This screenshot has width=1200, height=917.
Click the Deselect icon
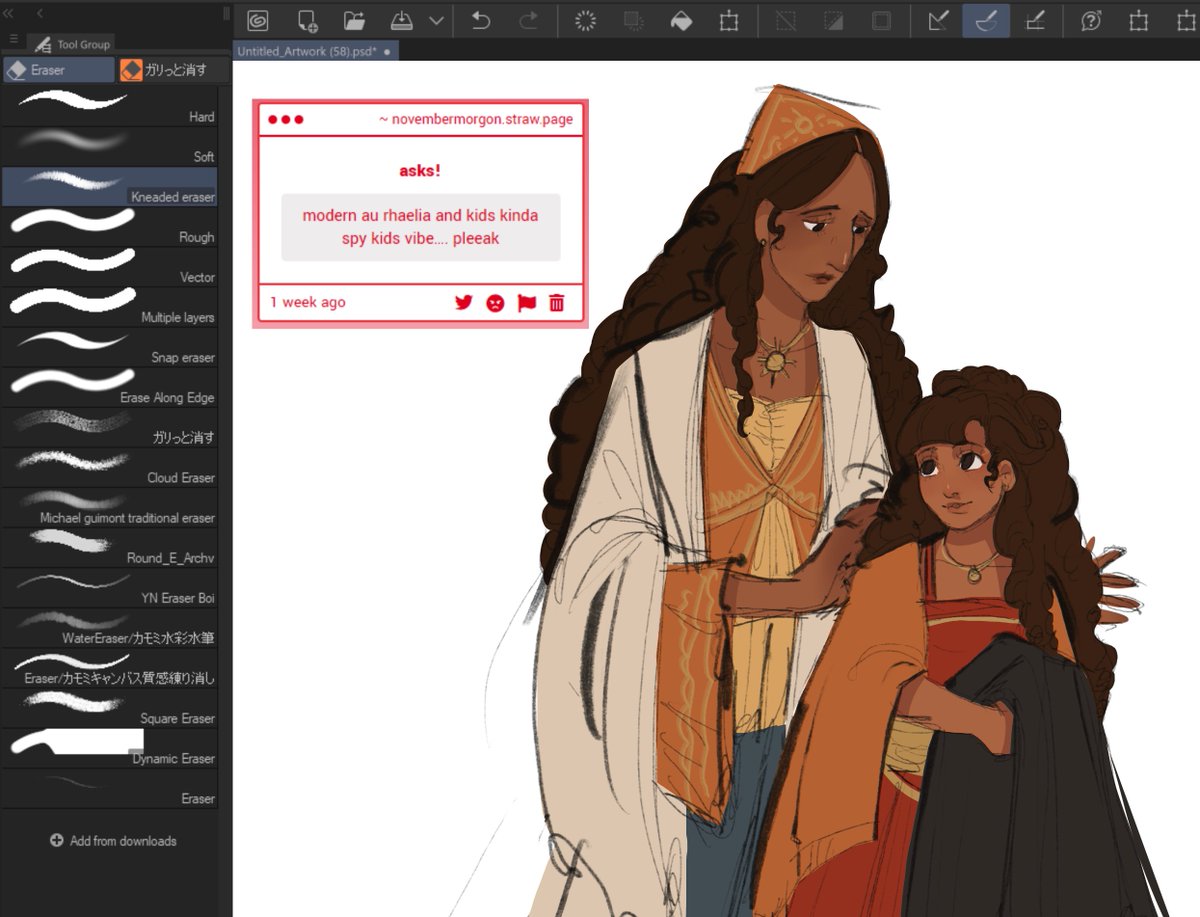click(786, 20)
